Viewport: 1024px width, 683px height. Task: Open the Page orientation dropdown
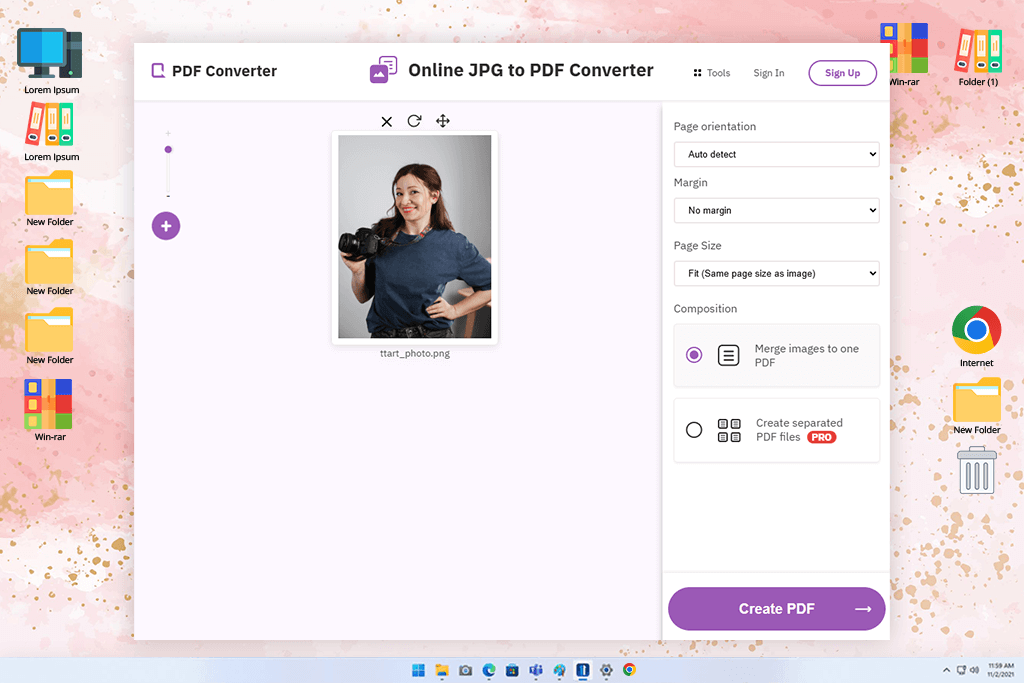click(776, 154)
